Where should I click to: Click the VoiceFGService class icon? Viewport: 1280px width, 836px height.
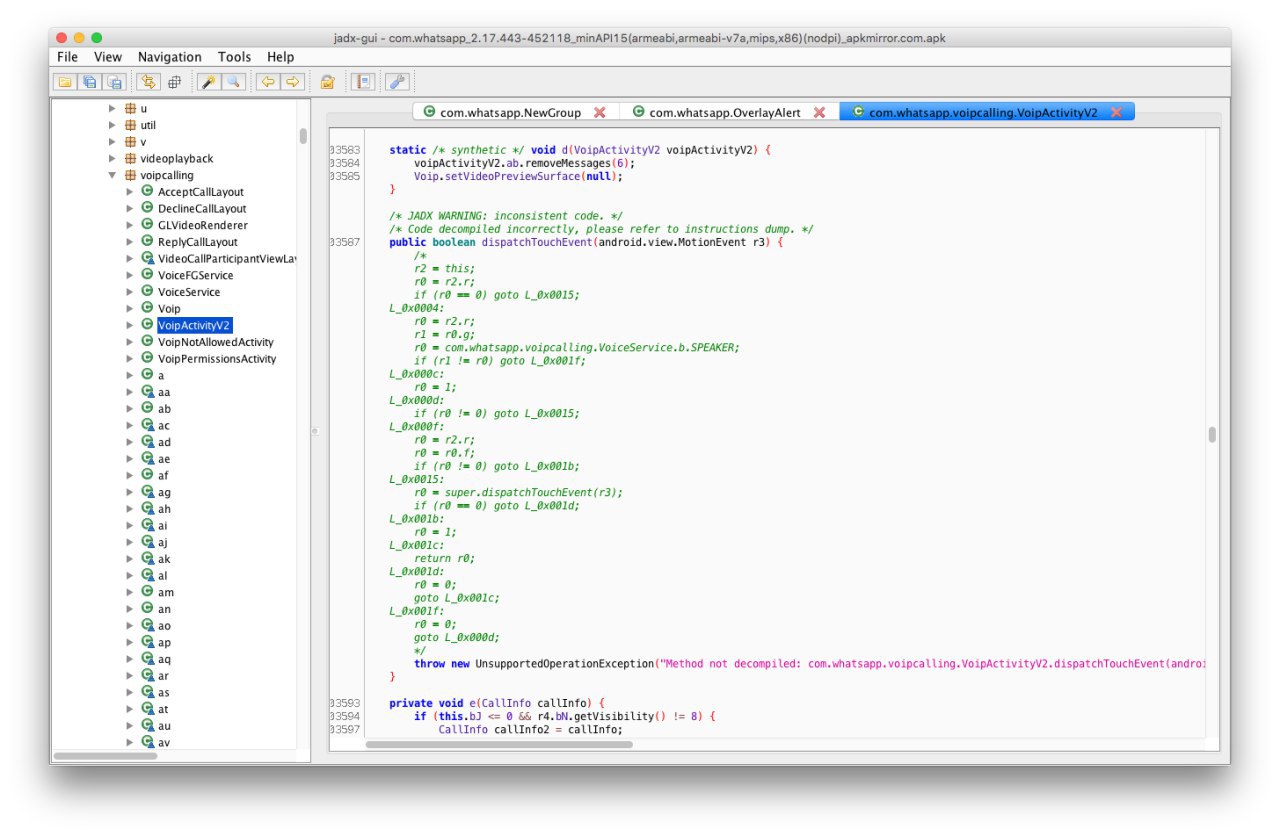pyautogui.click(x=147, y=275)
